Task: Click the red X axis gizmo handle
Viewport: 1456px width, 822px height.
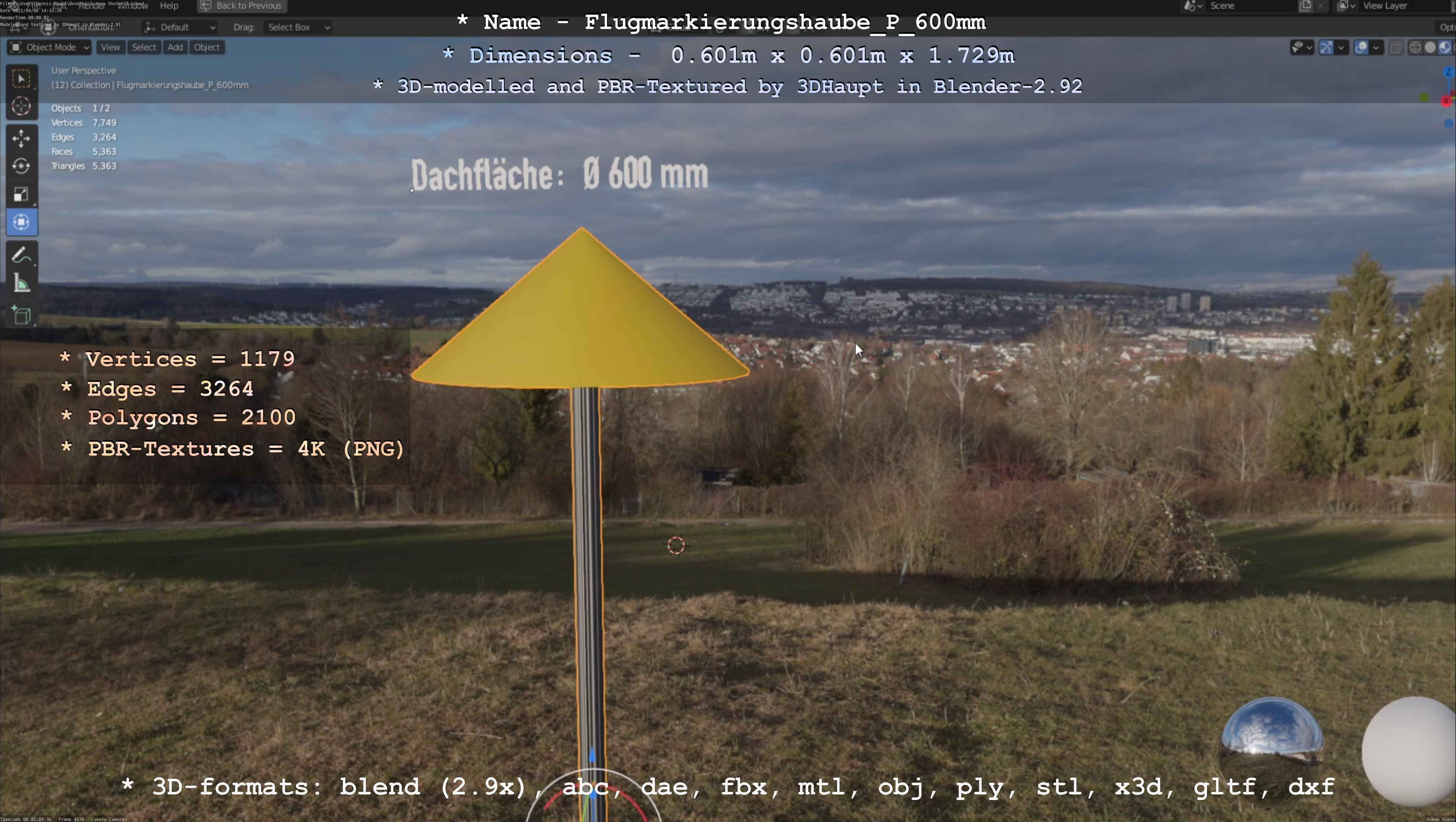Action: pos(1446,102)
